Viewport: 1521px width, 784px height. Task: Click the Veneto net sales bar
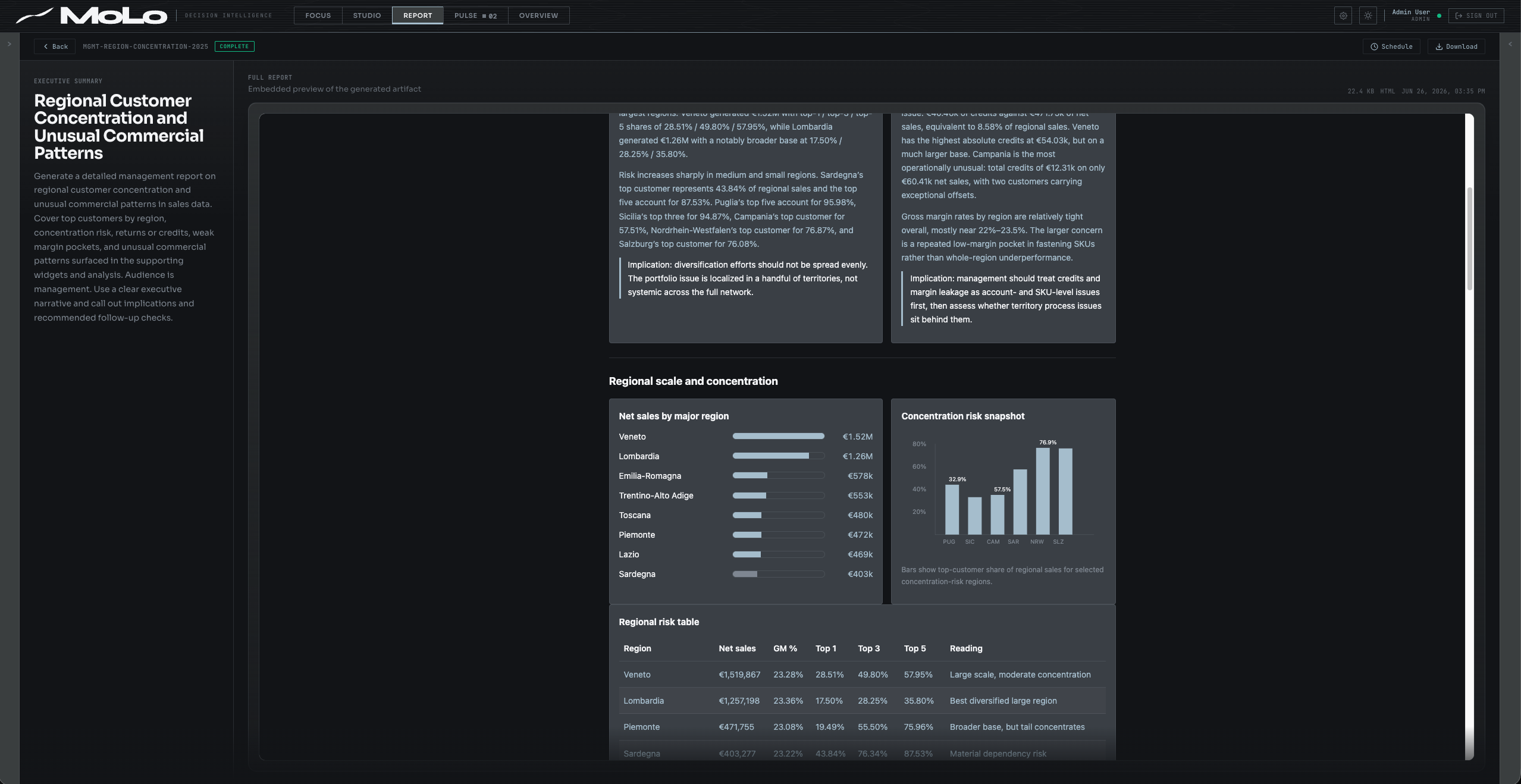pos(778,437)
